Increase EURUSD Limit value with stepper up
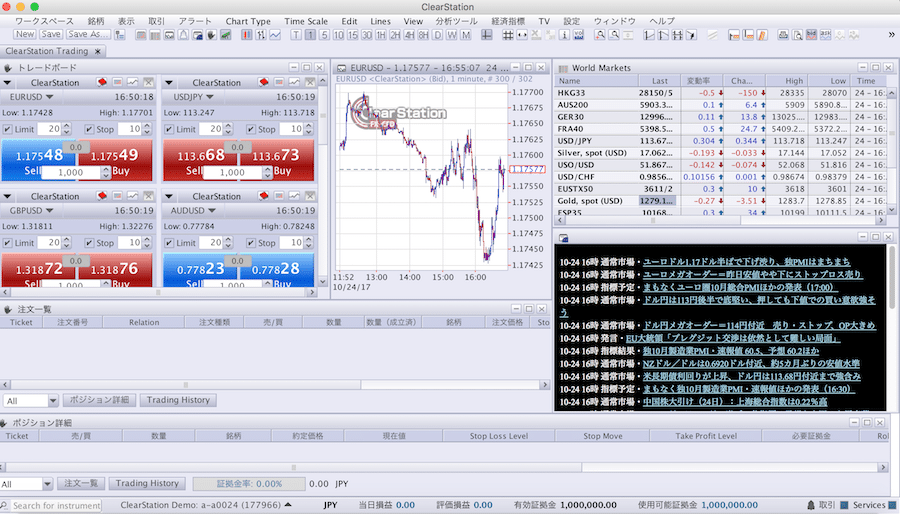The width and height of the screenshot is (900, 514). tap(67, 126)
